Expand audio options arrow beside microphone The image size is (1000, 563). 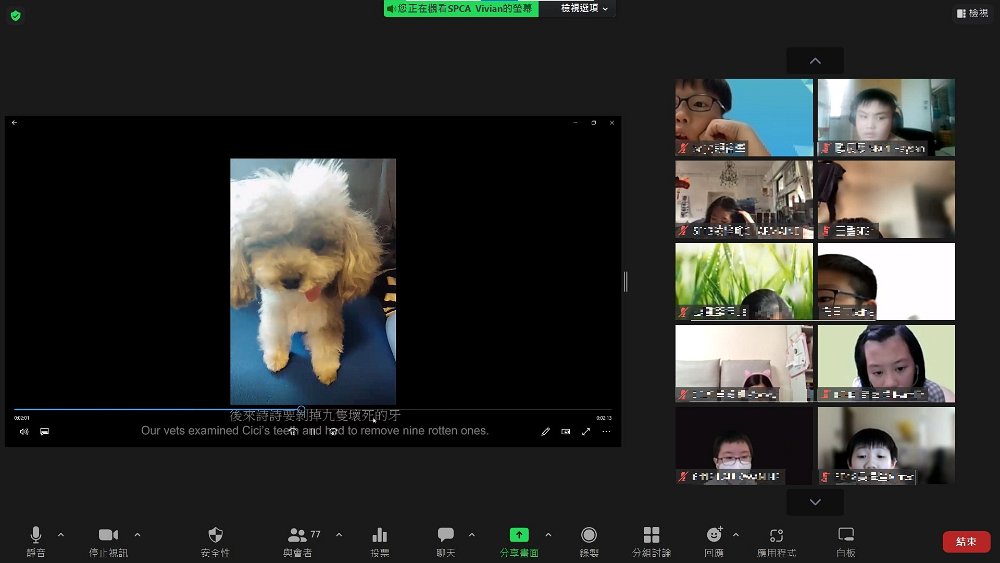tap(61, 534)
